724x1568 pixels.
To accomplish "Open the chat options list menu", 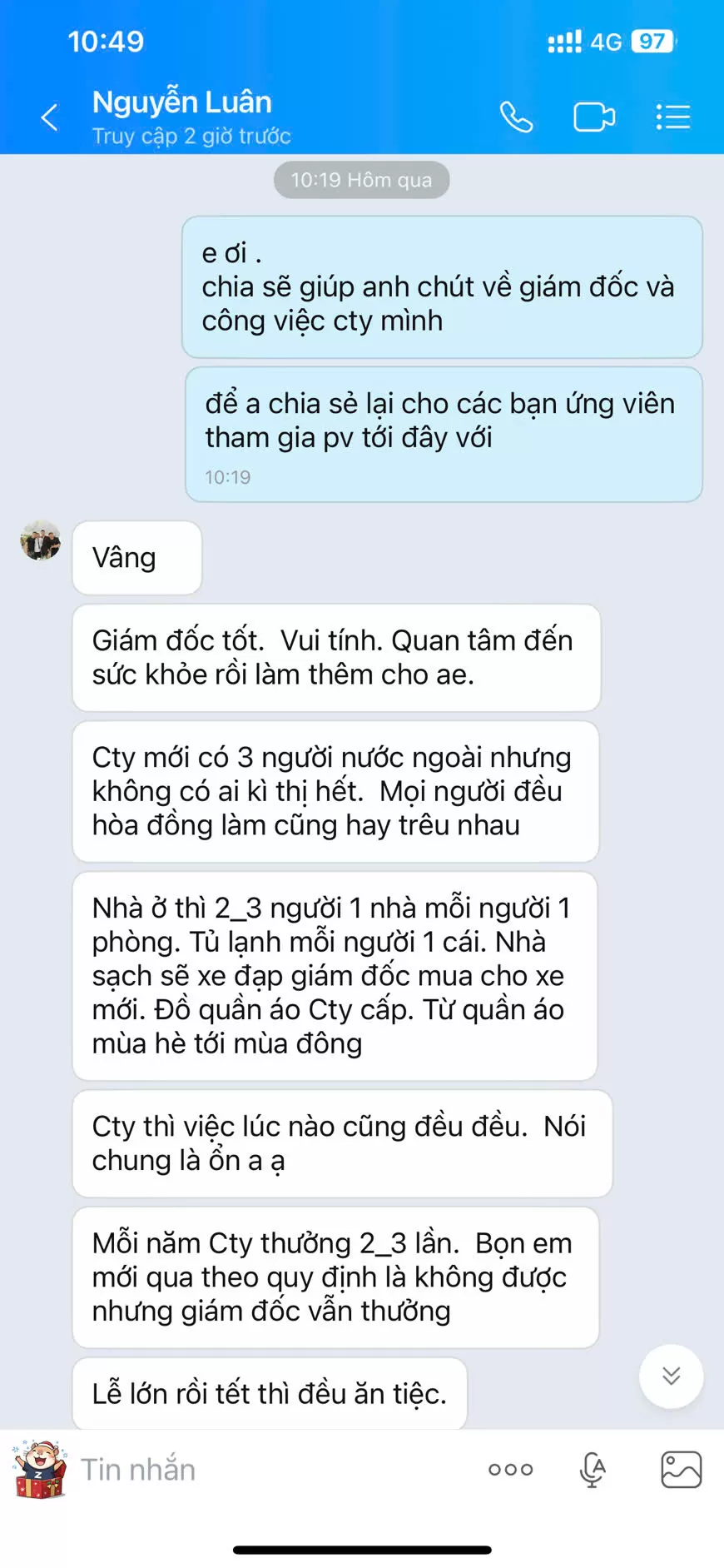I will tap(673, 117).
